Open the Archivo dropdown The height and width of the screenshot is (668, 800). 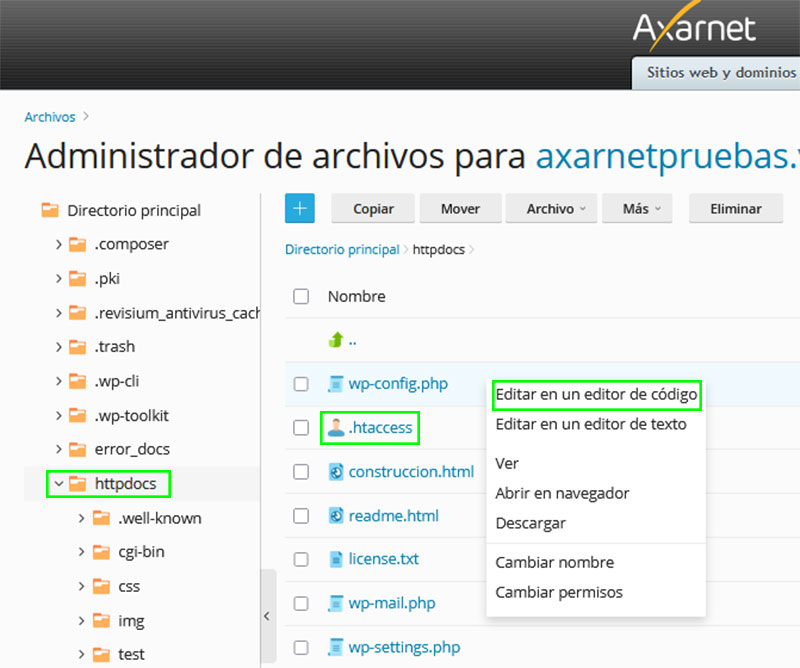pyautogui.click(x=551, y=208)
